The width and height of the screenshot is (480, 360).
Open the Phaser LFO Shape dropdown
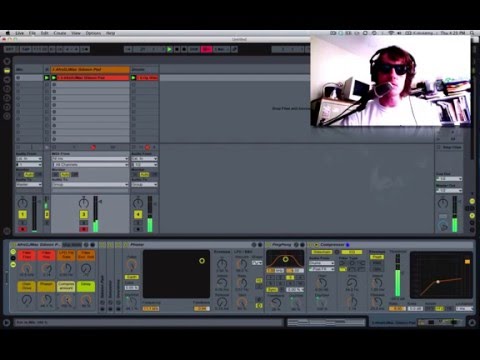(257, 263)
